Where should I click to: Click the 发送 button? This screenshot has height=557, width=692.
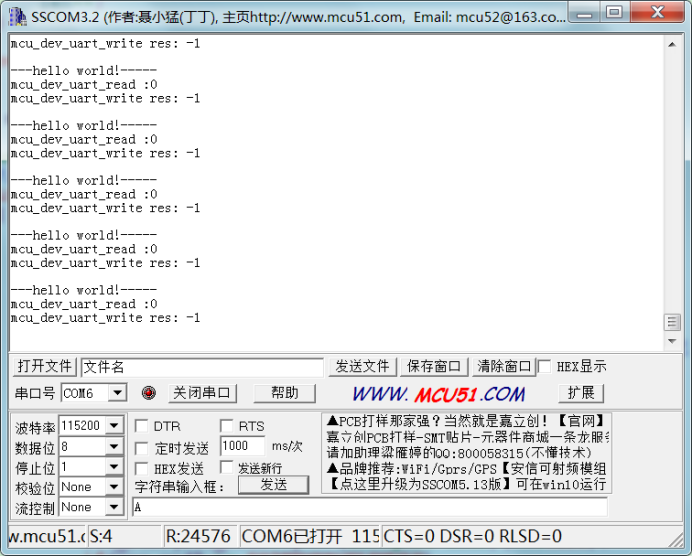[274, 485]
